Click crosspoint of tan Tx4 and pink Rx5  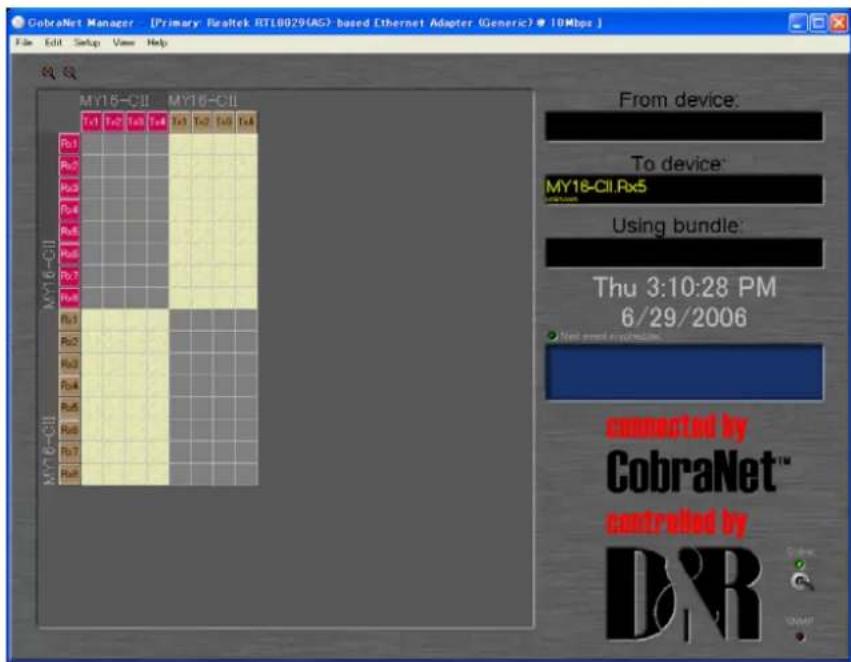[x=246, y=232]
